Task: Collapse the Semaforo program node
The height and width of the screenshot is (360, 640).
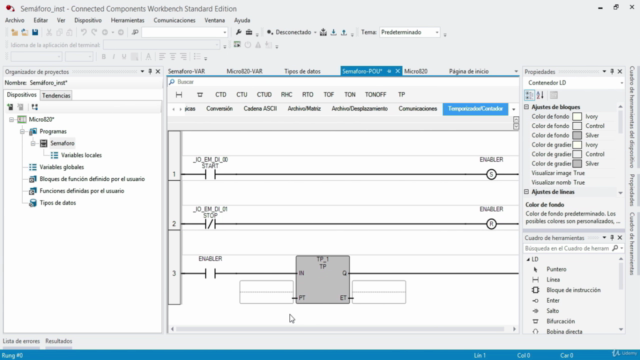Action: (x=33, y=143)
